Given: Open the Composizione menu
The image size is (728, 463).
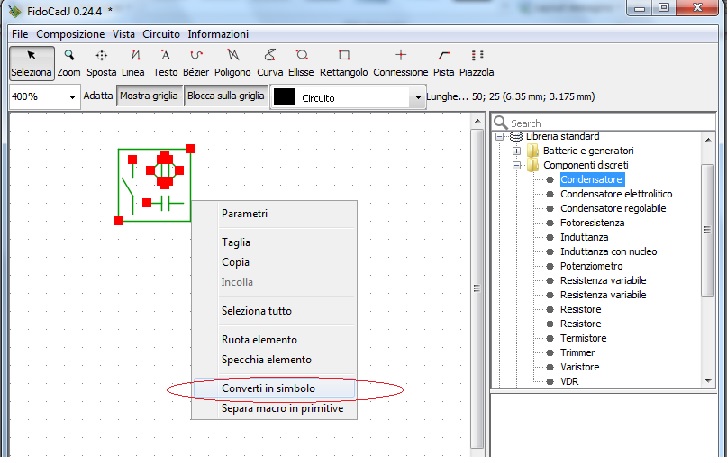Looking at the screenshot, I should [x=71, y=34].
